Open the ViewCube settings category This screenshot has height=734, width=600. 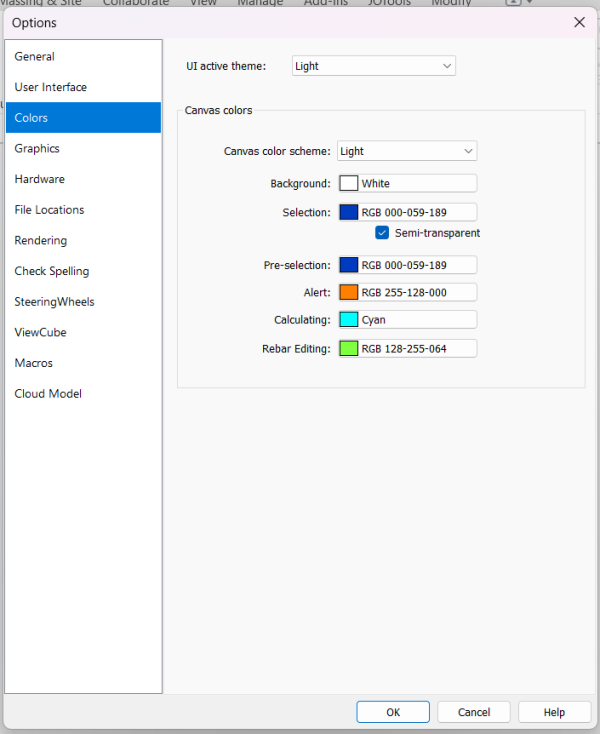41,333
